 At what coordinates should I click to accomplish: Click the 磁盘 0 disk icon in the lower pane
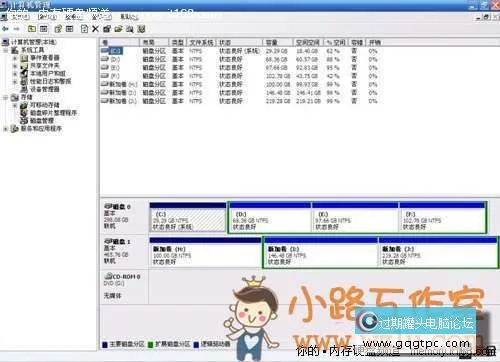[x=108, y=206]
